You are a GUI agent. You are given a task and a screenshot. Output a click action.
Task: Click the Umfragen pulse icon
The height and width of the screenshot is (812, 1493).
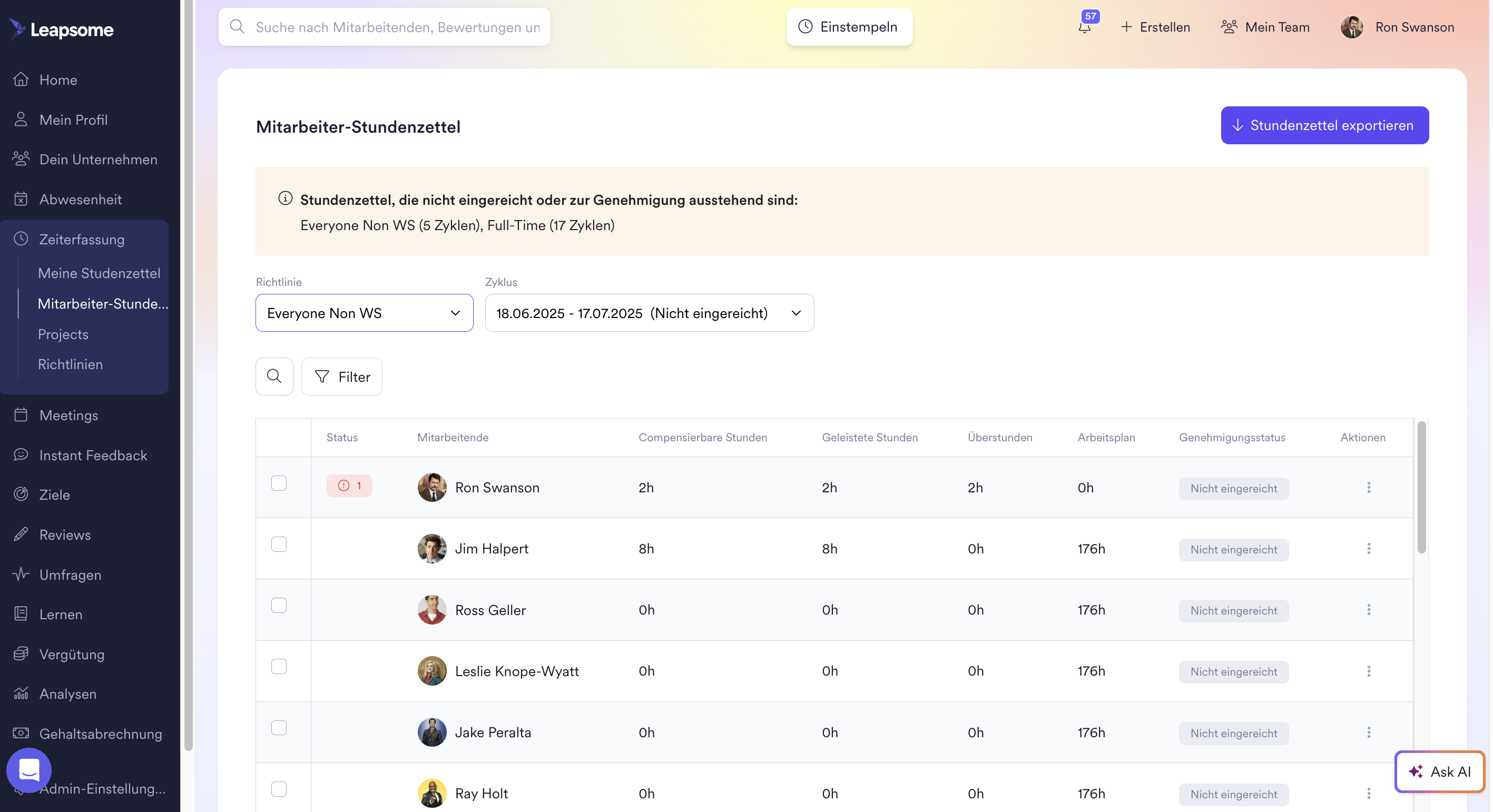tap(21, 574)
